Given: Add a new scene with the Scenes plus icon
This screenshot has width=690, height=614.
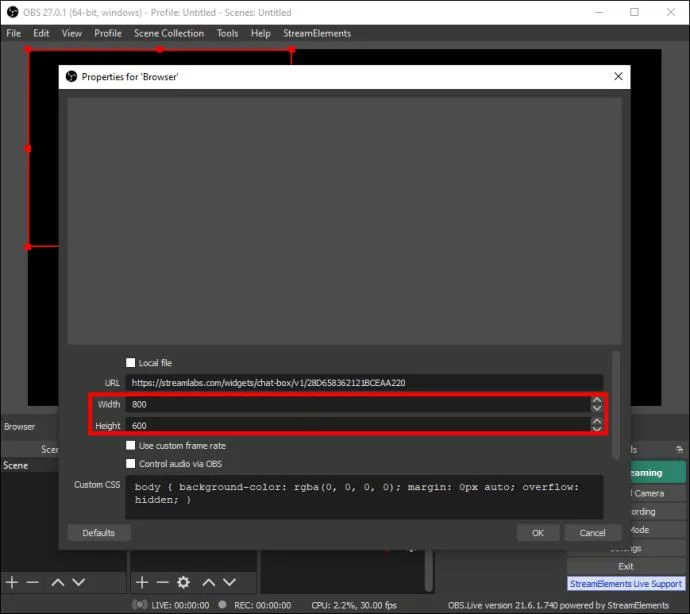Looking at the screenshot, I should pyautogui.click(x=12, y=582).
